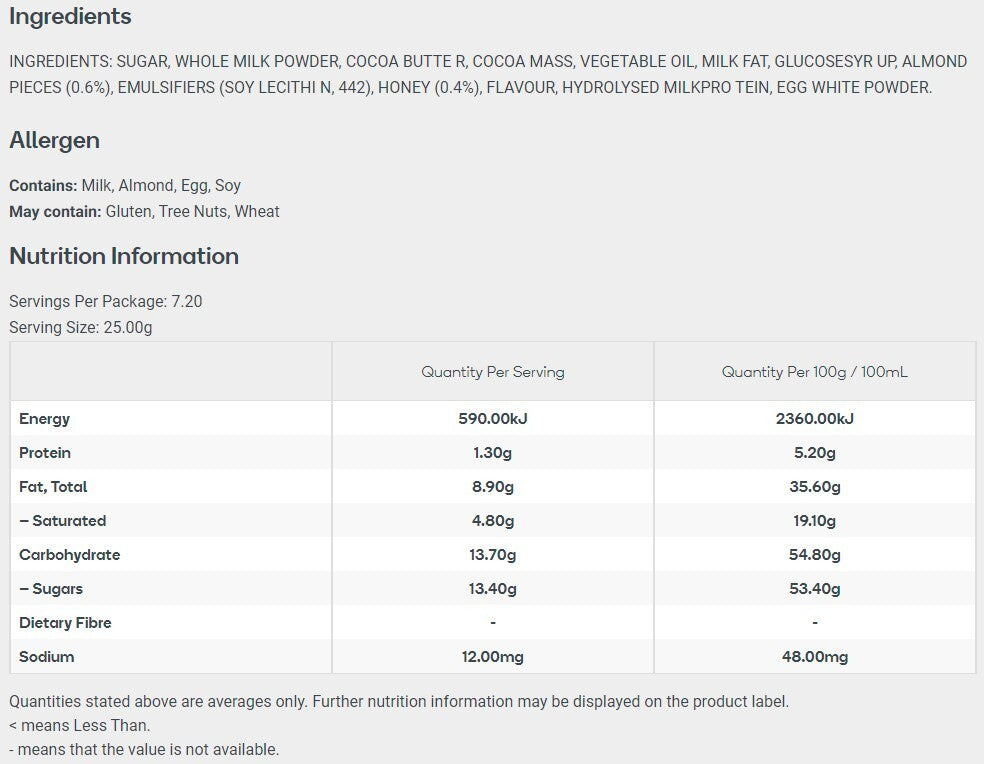The height and width of the screenshot is (764, 984).
Task: Select the Energy row label
Action: [45, 419]
